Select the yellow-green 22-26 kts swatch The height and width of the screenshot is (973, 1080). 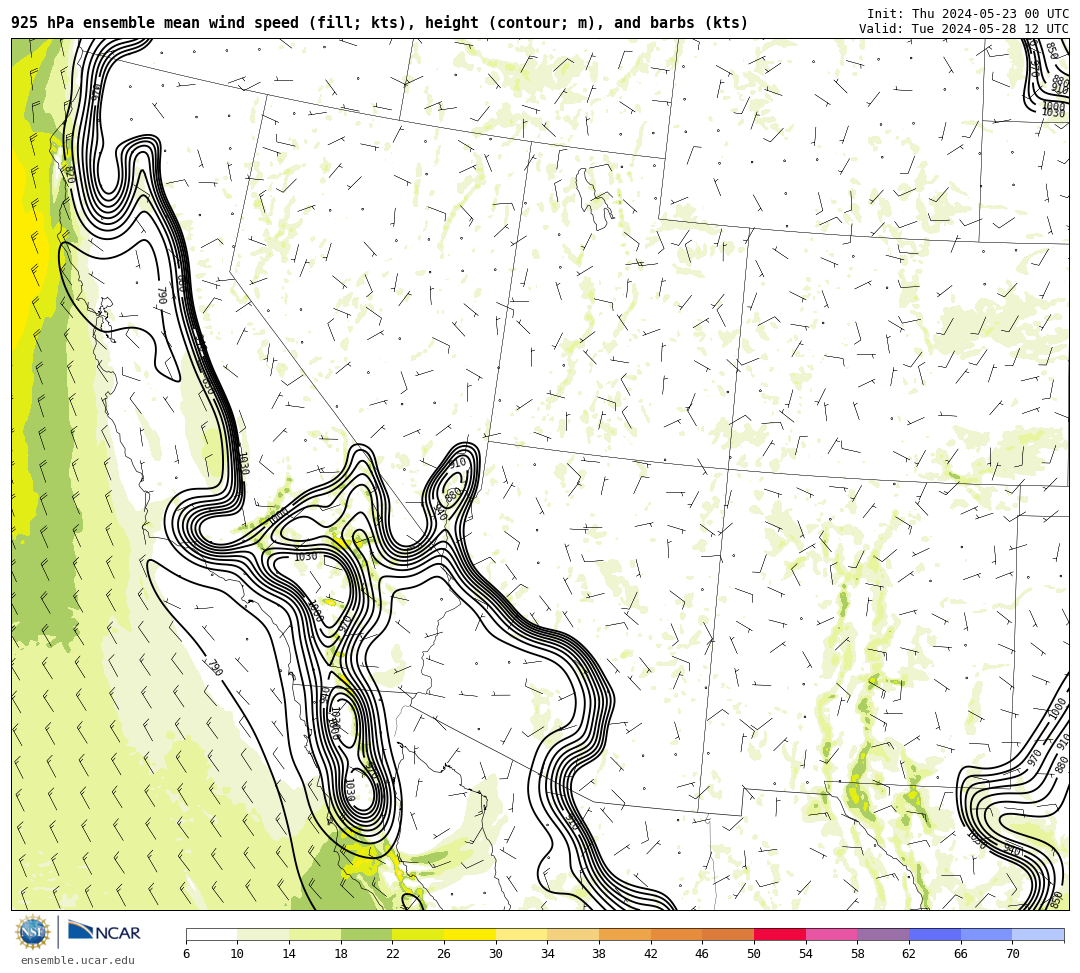click(418, 934)
